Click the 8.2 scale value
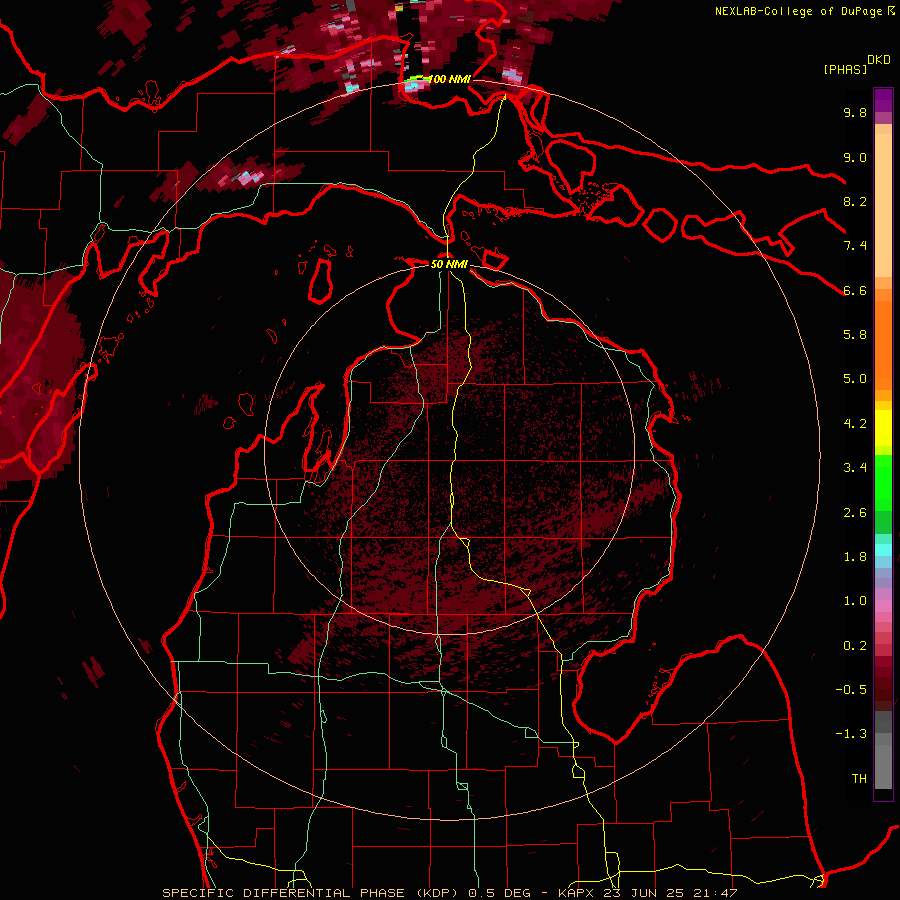 (x=855, y=201)
